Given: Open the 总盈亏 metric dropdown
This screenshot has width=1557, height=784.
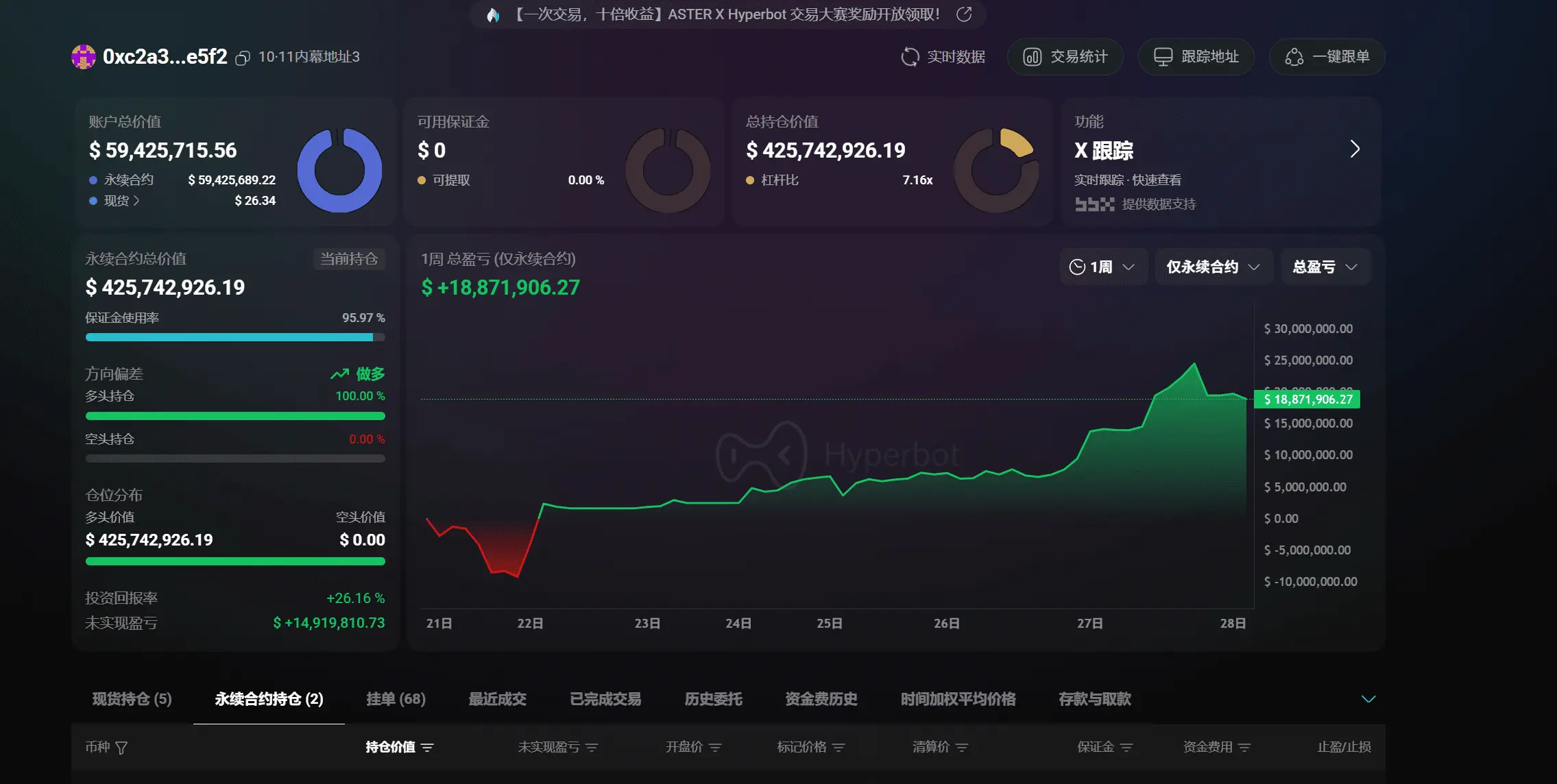Looking at the screenshot, I should click(1325, 267).
